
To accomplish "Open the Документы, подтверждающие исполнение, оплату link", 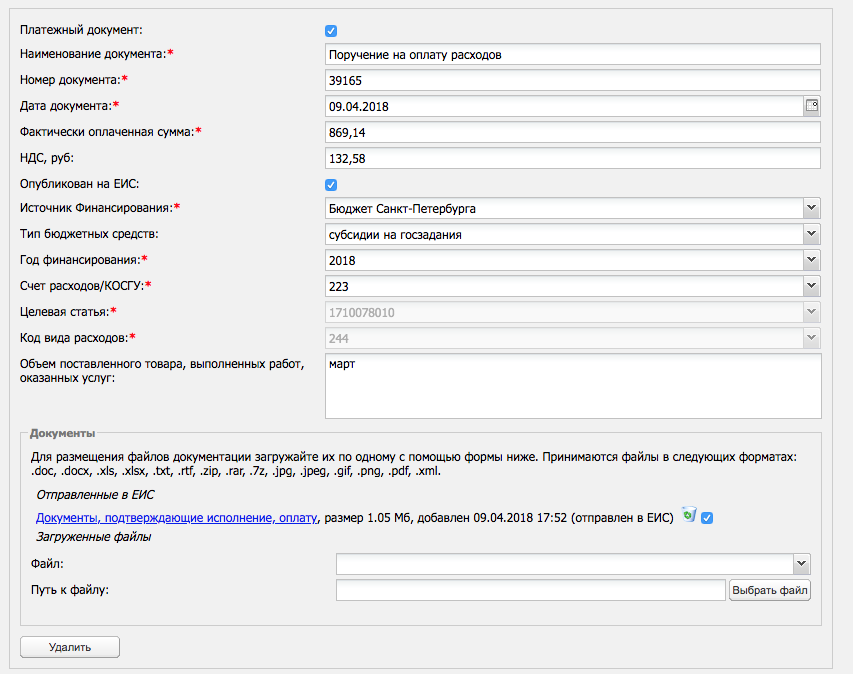I will pyautogui.click(x=177, y=517).
